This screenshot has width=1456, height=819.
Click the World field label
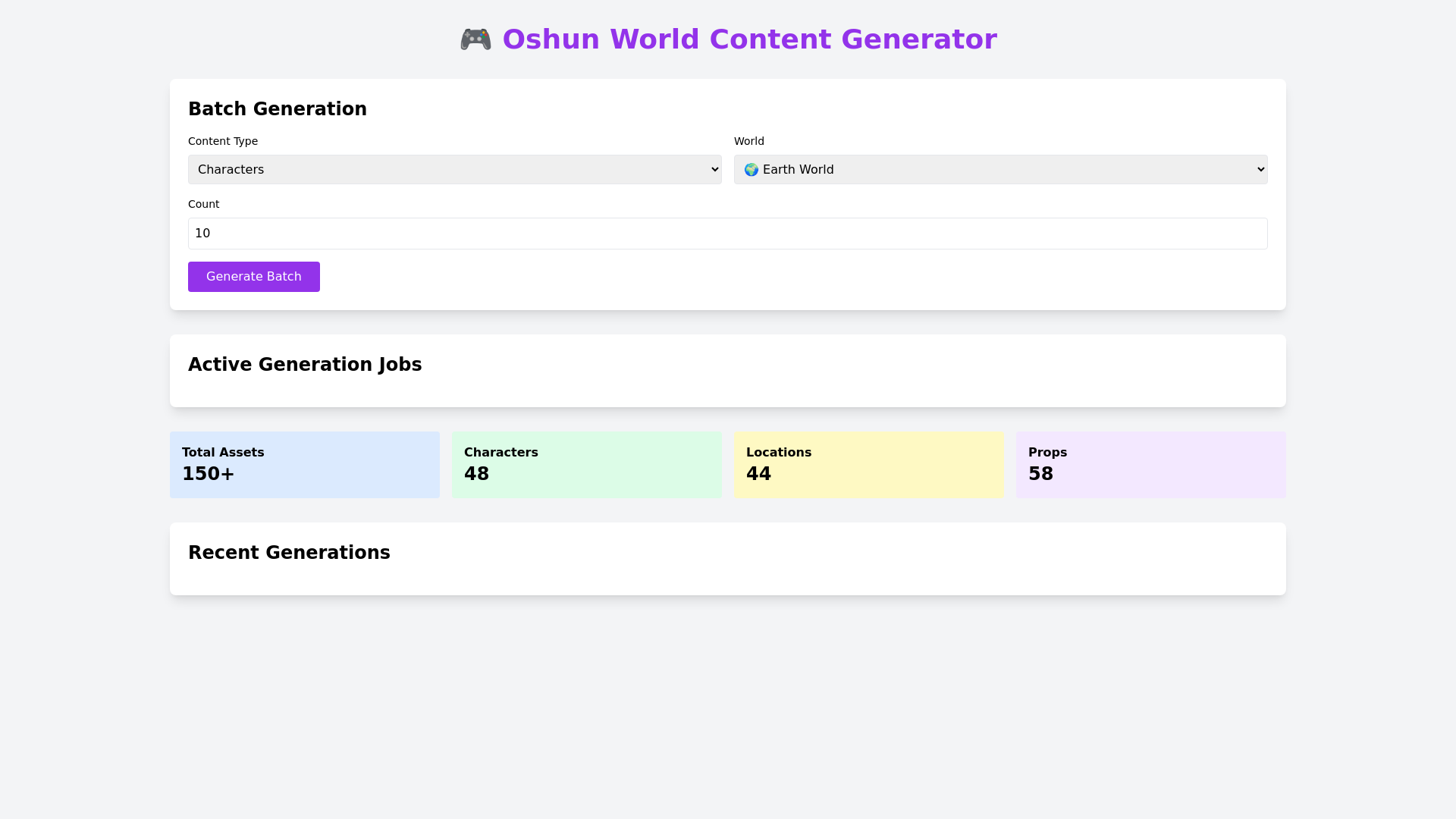click(749, 141)
